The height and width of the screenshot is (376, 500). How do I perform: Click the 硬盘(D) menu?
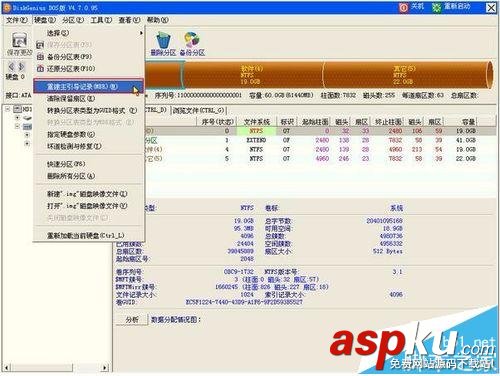tap(45, 20)
